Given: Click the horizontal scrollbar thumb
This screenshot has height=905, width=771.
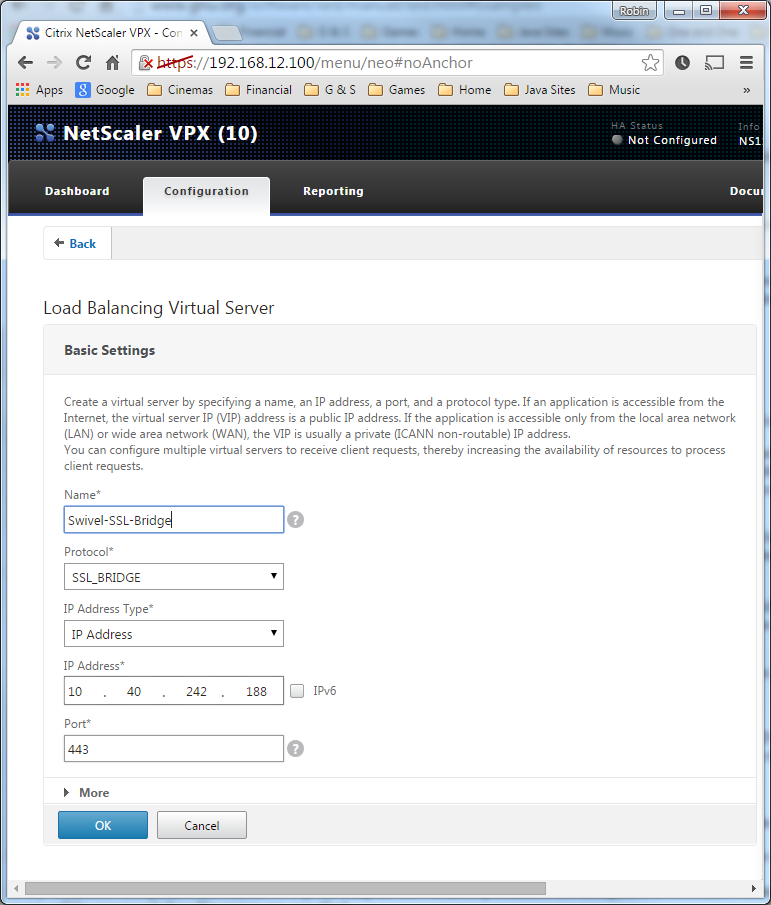Looking at the screenshot, I should 285,888.
